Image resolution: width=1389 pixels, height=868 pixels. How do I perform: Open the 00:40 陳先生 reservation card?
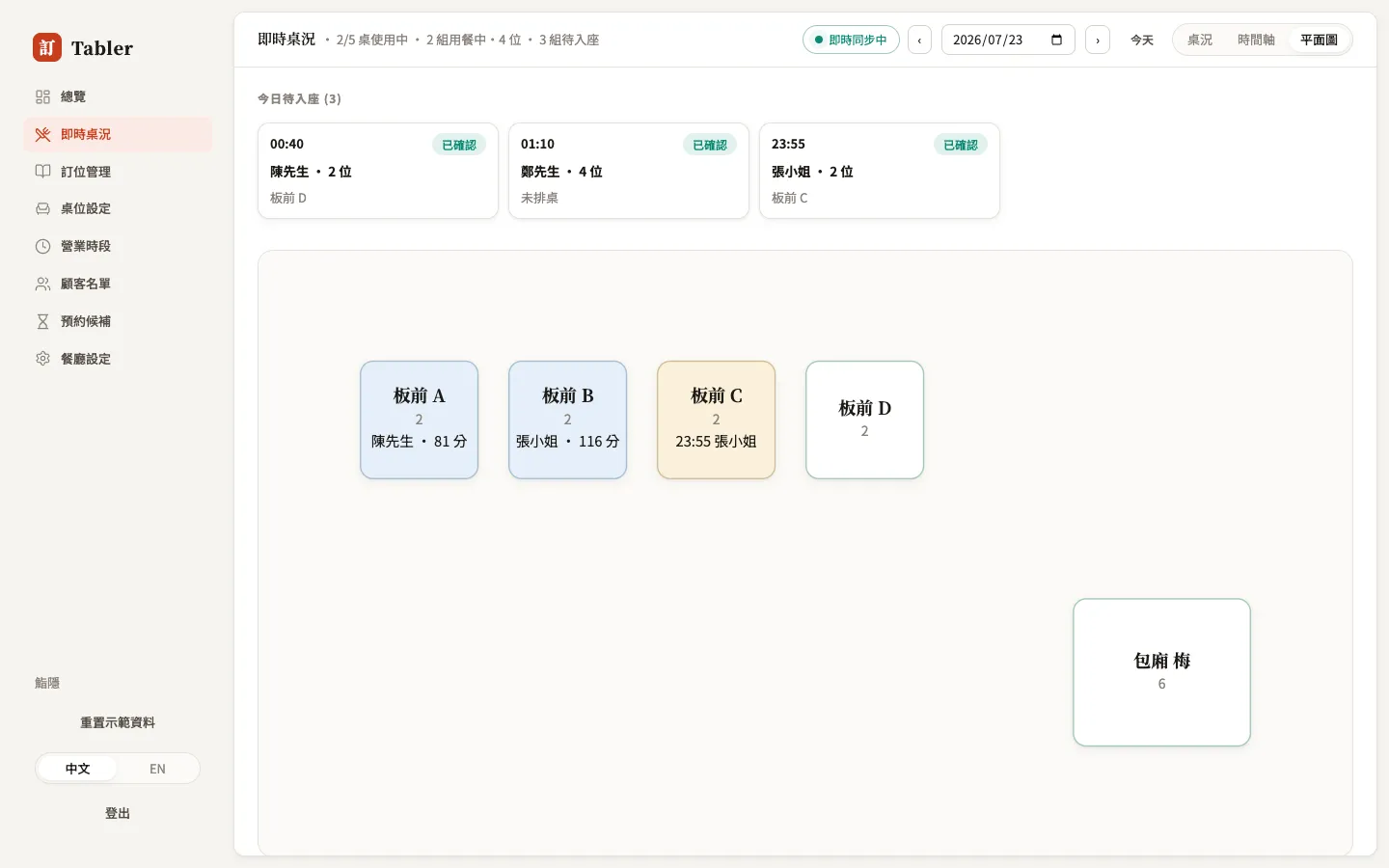378,171
